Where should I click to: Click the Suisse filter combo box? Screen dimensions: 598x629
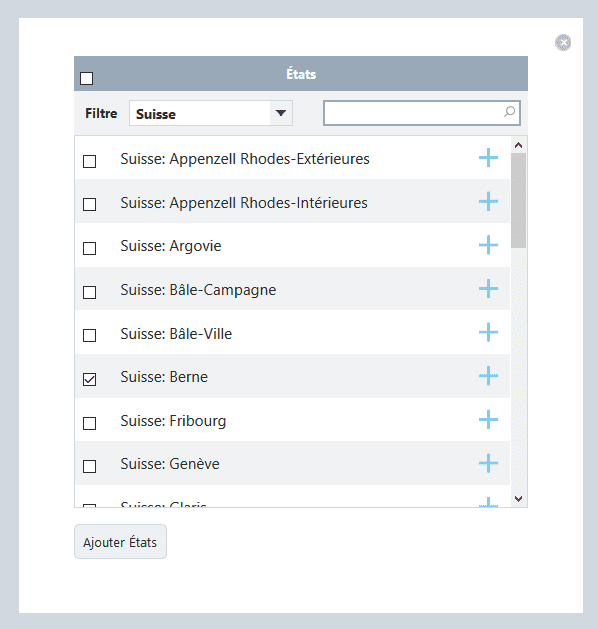click(x=211, y=113)
